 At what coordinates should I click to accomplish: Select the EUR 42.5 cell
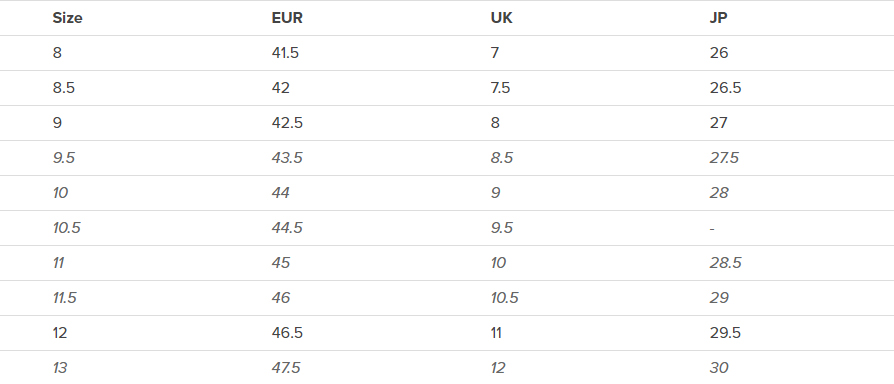click(287, 123)
